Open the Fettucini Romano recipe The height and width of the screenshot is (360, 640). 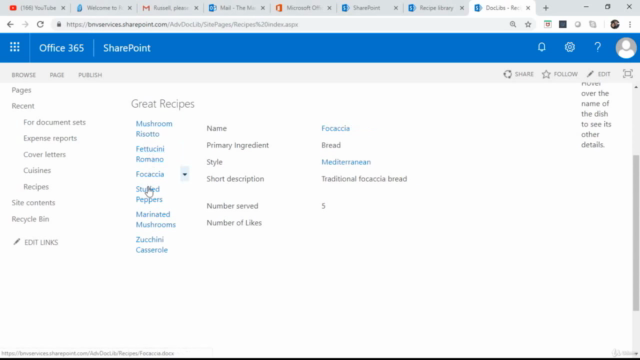coord(150,154)
